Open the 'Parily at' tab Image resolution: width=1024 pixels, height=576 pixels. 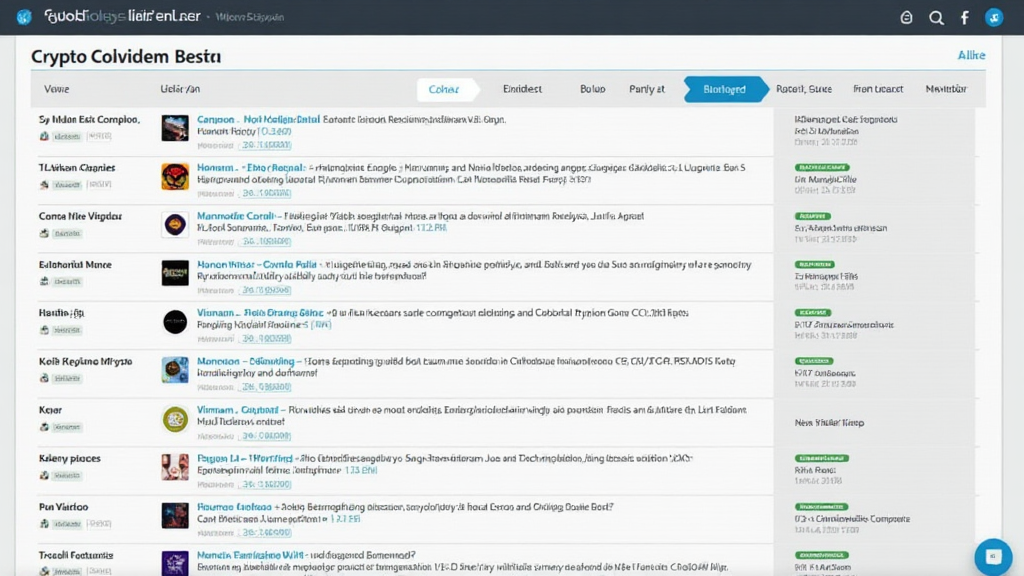[x=647, y=89]
